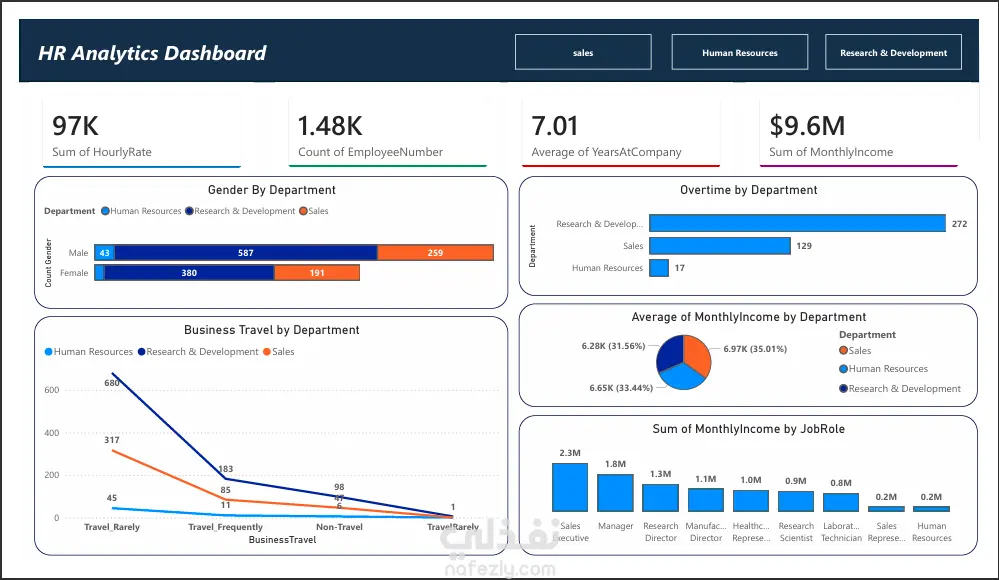
Task: Select Human Resources legend dot in Gender chart
Action: click(x=105, y=211)
